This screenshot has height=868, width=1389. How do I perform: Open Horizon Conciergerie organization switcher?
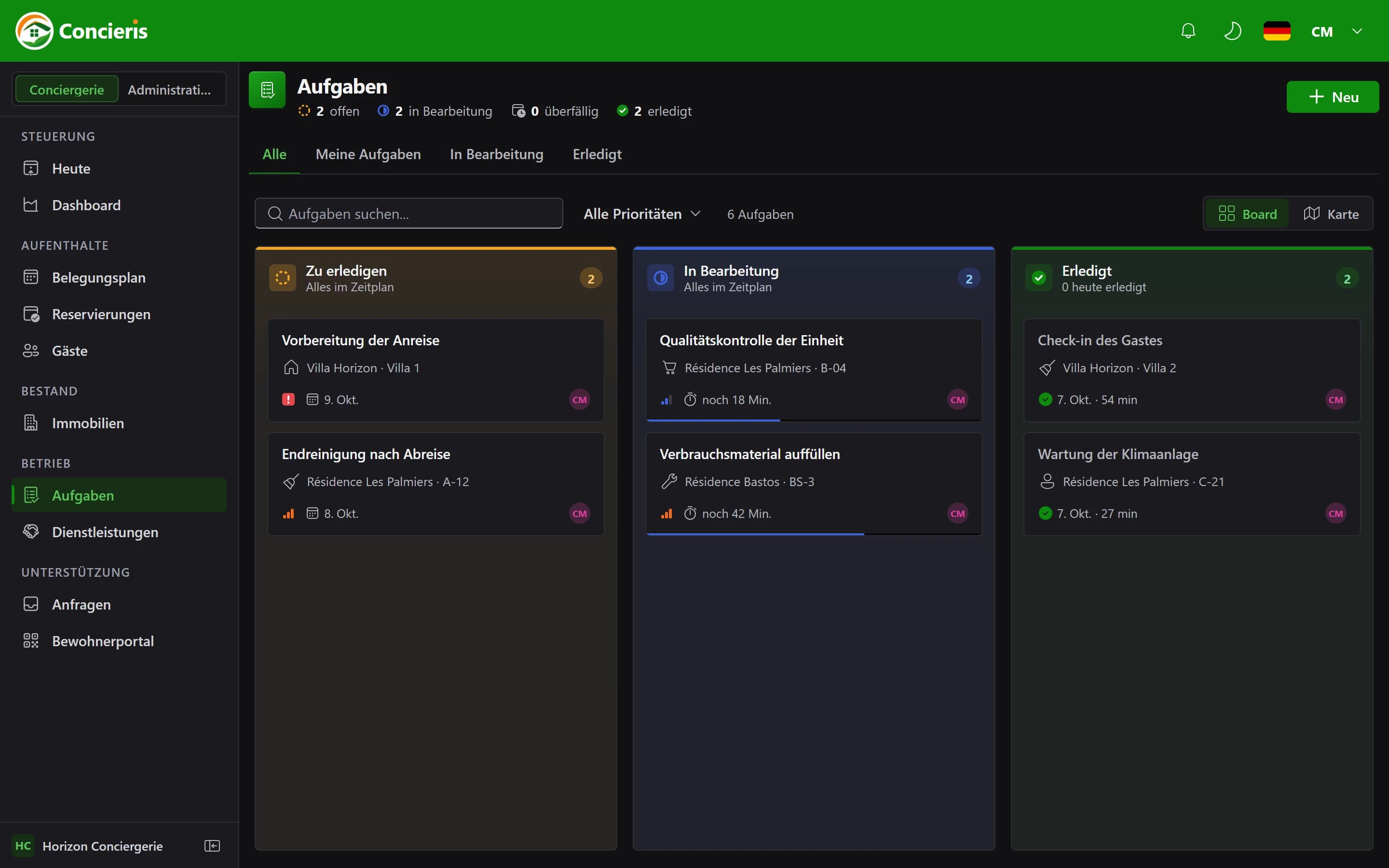pos(87,846)
